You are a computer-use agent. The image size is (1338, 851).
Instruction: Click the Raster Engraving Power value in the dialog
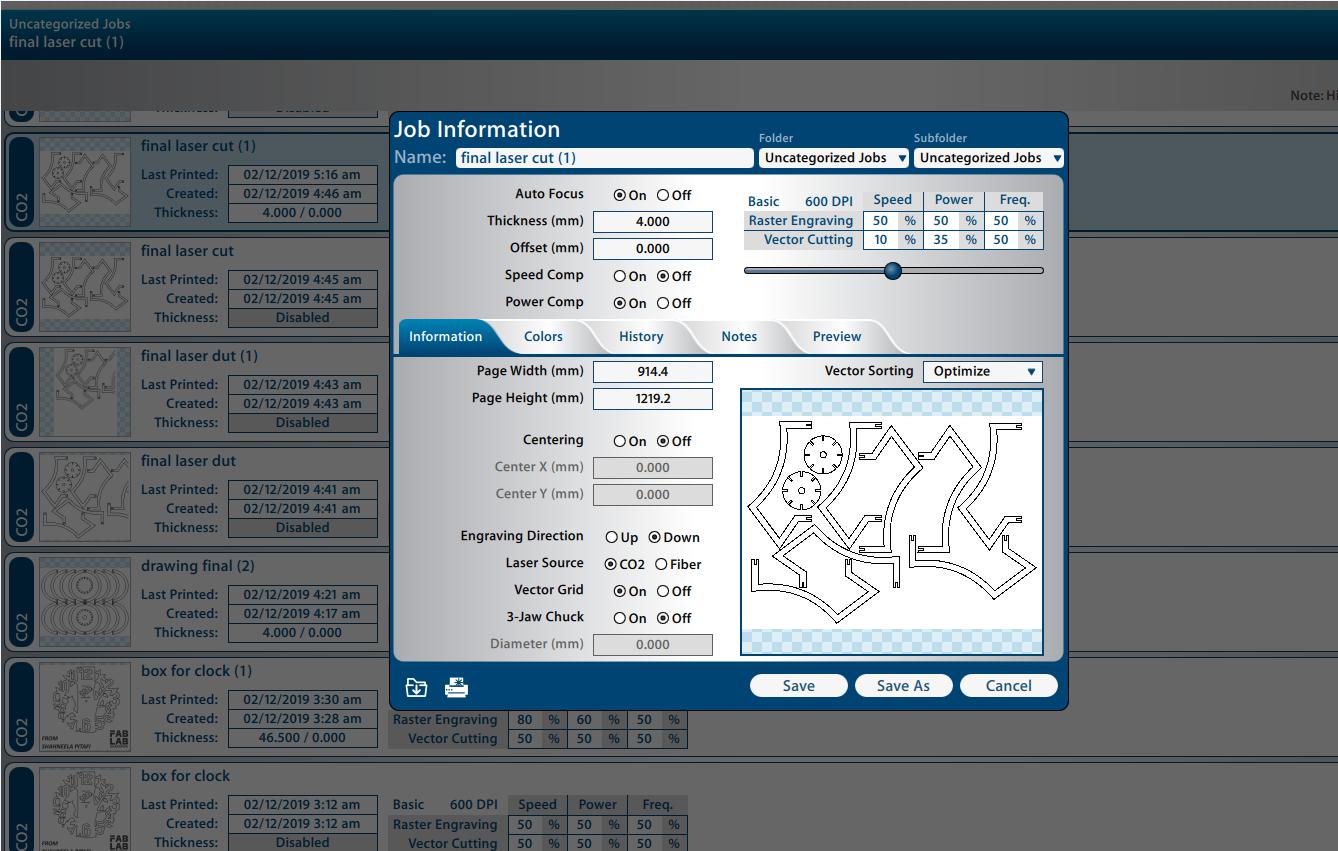click(x=941, y=221)
